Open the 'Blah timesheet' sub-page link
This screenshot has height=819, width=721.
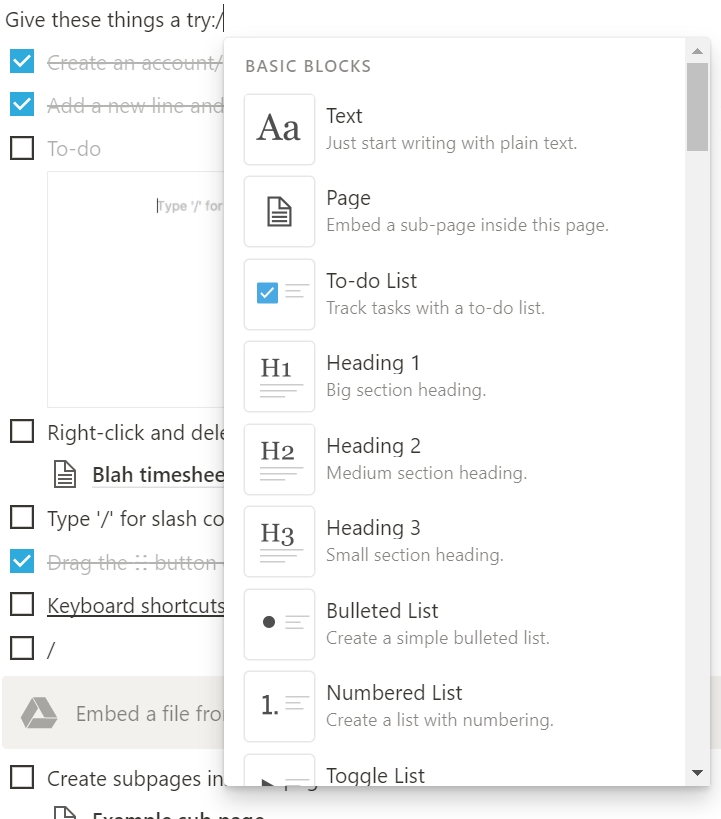tap(157, 475)
